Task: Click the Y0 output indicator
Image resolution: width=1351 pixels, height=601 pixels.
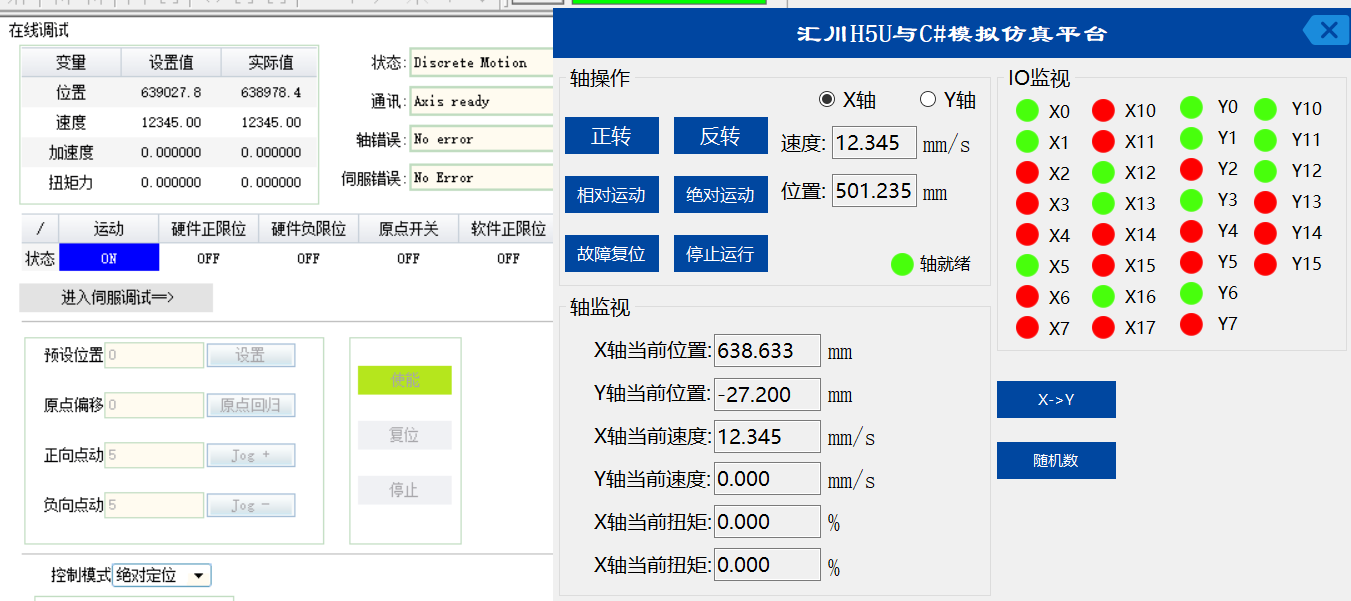Action: [1191, 107]
